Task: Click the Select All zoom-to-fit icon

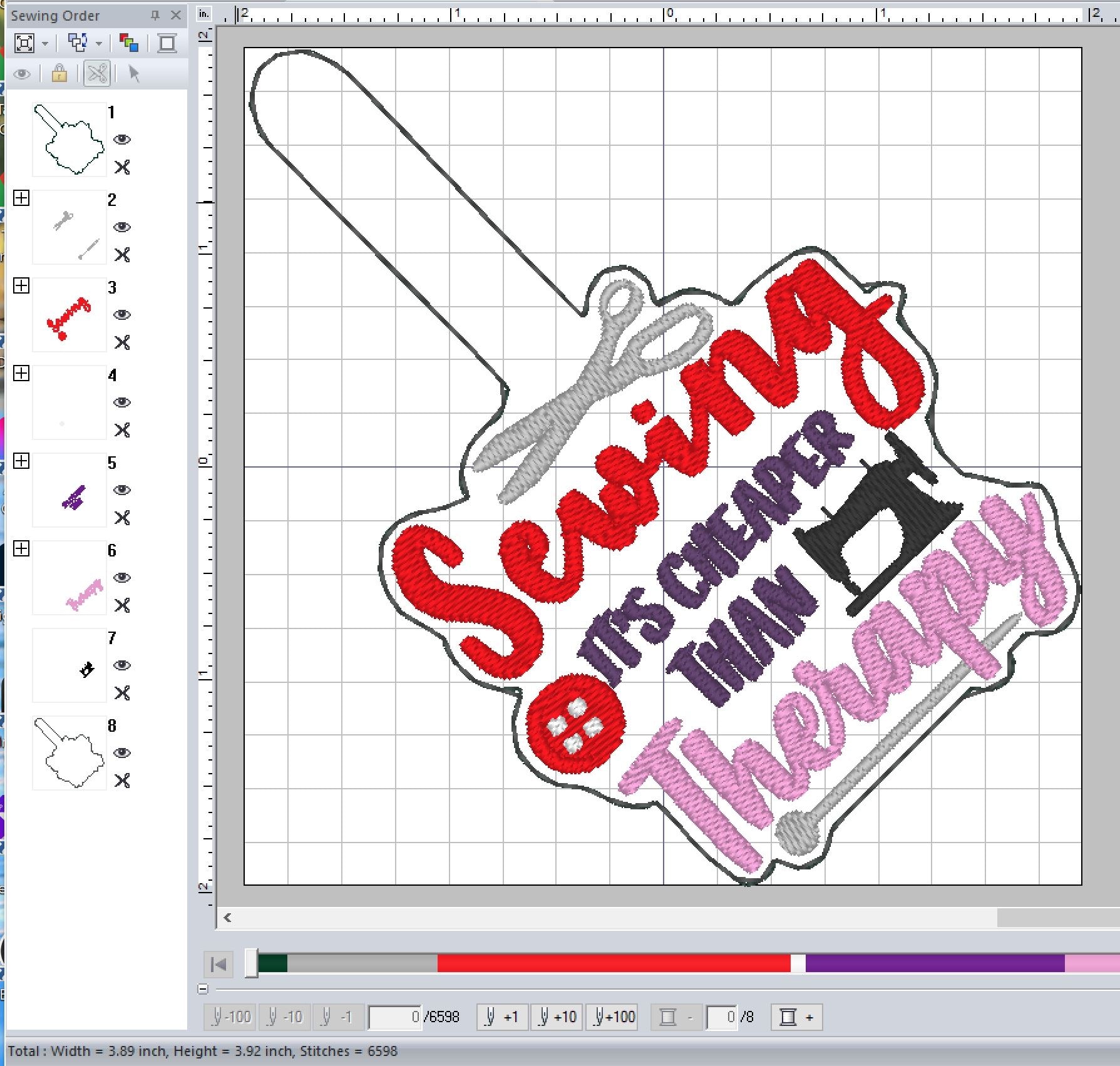Action: tap(24, 43)
